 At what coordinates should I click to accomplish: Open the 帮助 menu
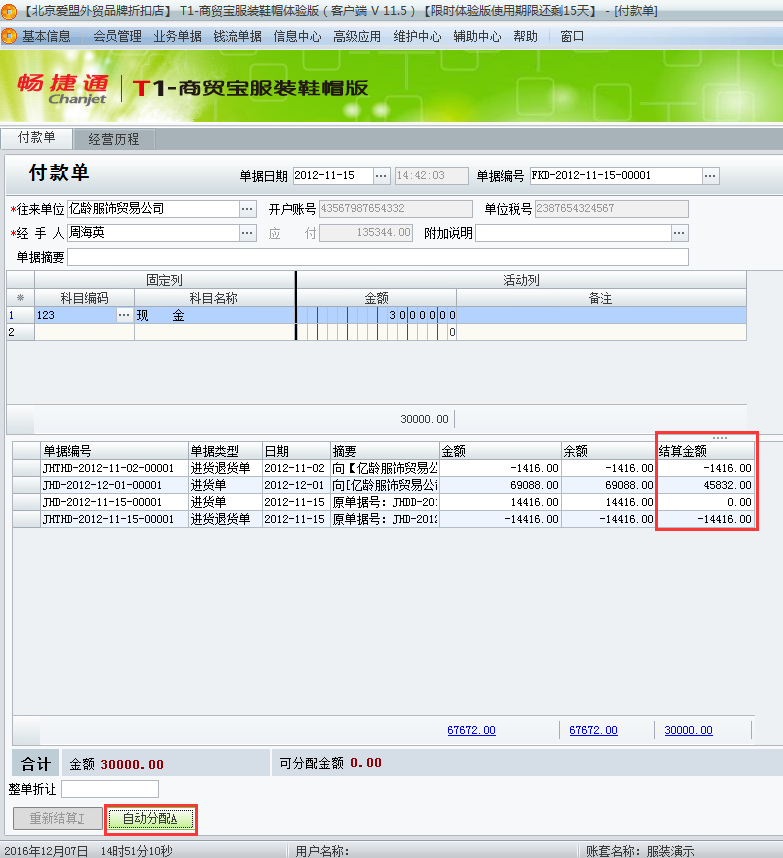(525, 37)
